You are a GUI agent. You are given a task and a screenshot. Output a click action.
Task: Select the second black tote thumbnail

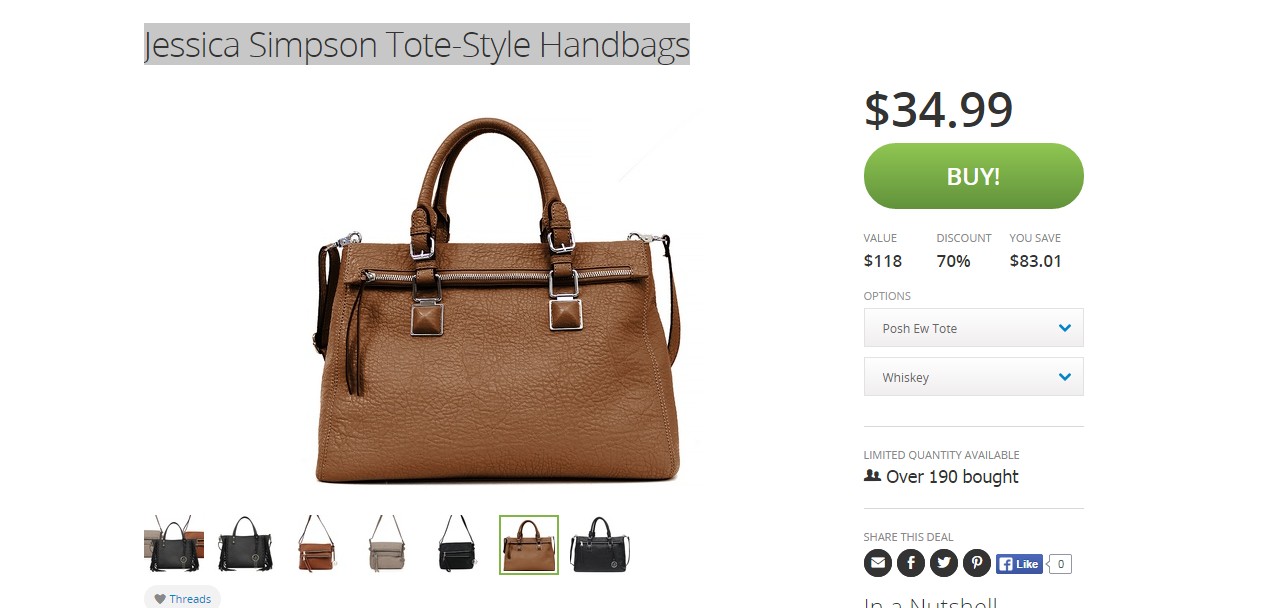click(245, 545)
